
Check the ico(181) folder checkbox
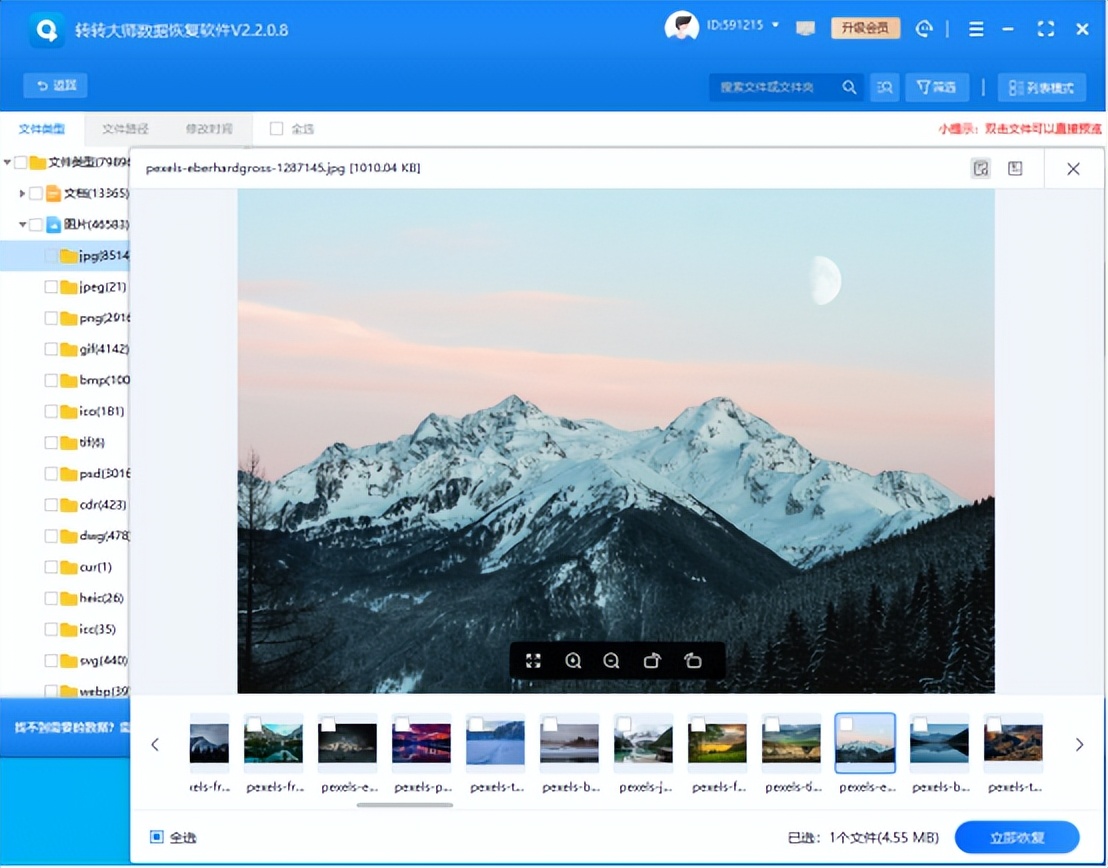51,411
